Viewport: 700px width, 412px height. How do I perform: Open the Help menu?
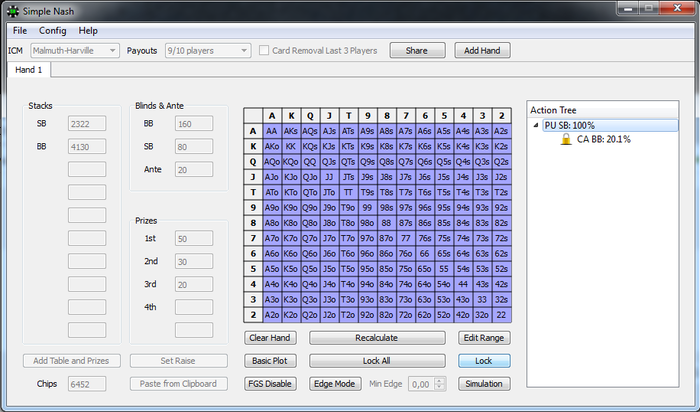(88, 30)
